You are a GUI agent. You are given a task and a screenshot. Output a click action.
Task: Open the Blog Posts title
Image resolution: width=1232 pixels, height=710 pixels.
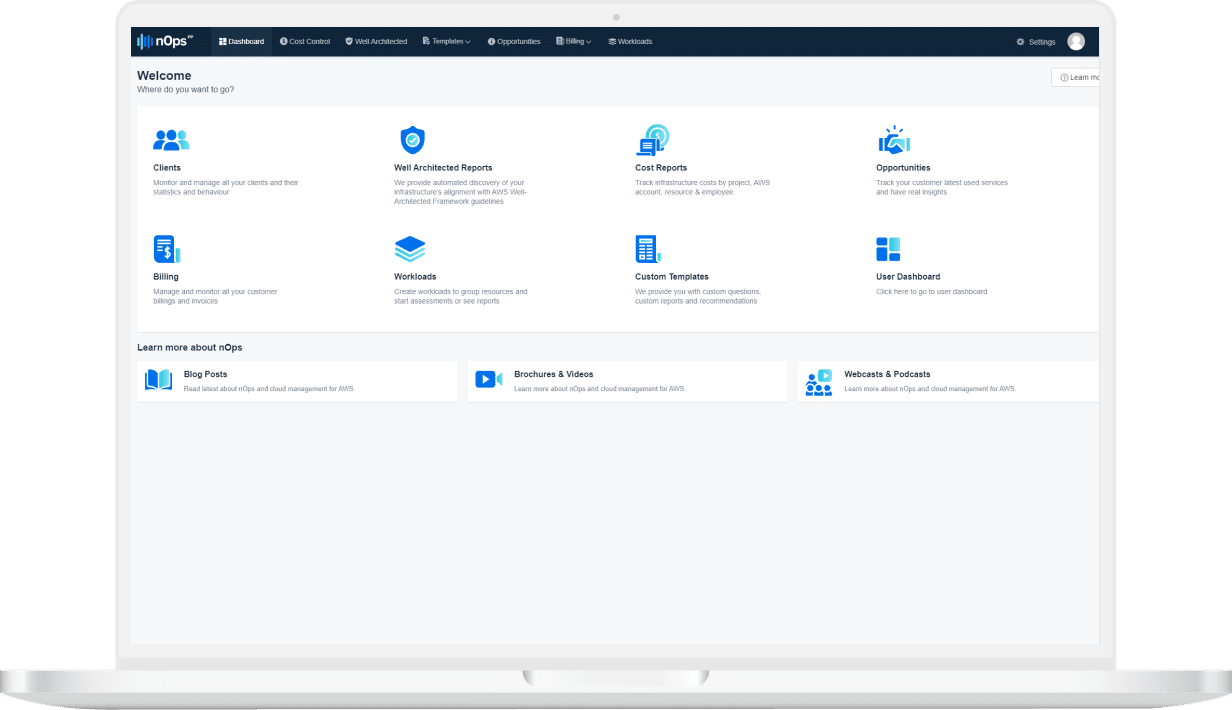pos(205,374)
